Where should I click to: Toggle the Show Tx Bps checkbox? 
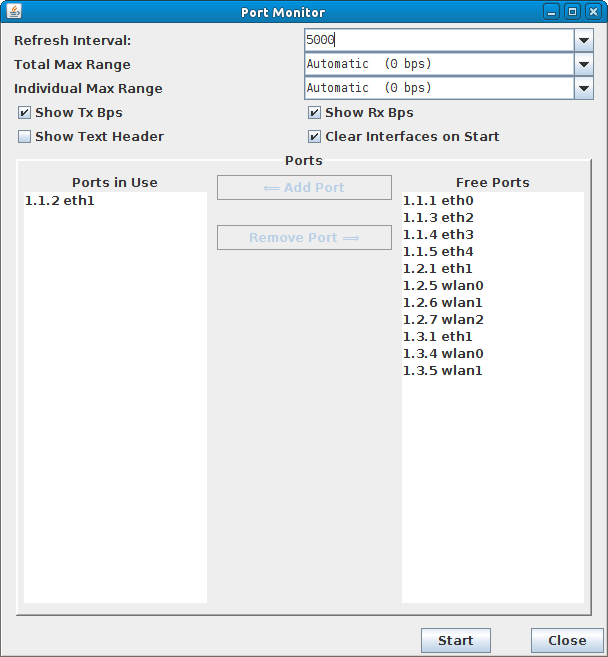coord(24,113)
